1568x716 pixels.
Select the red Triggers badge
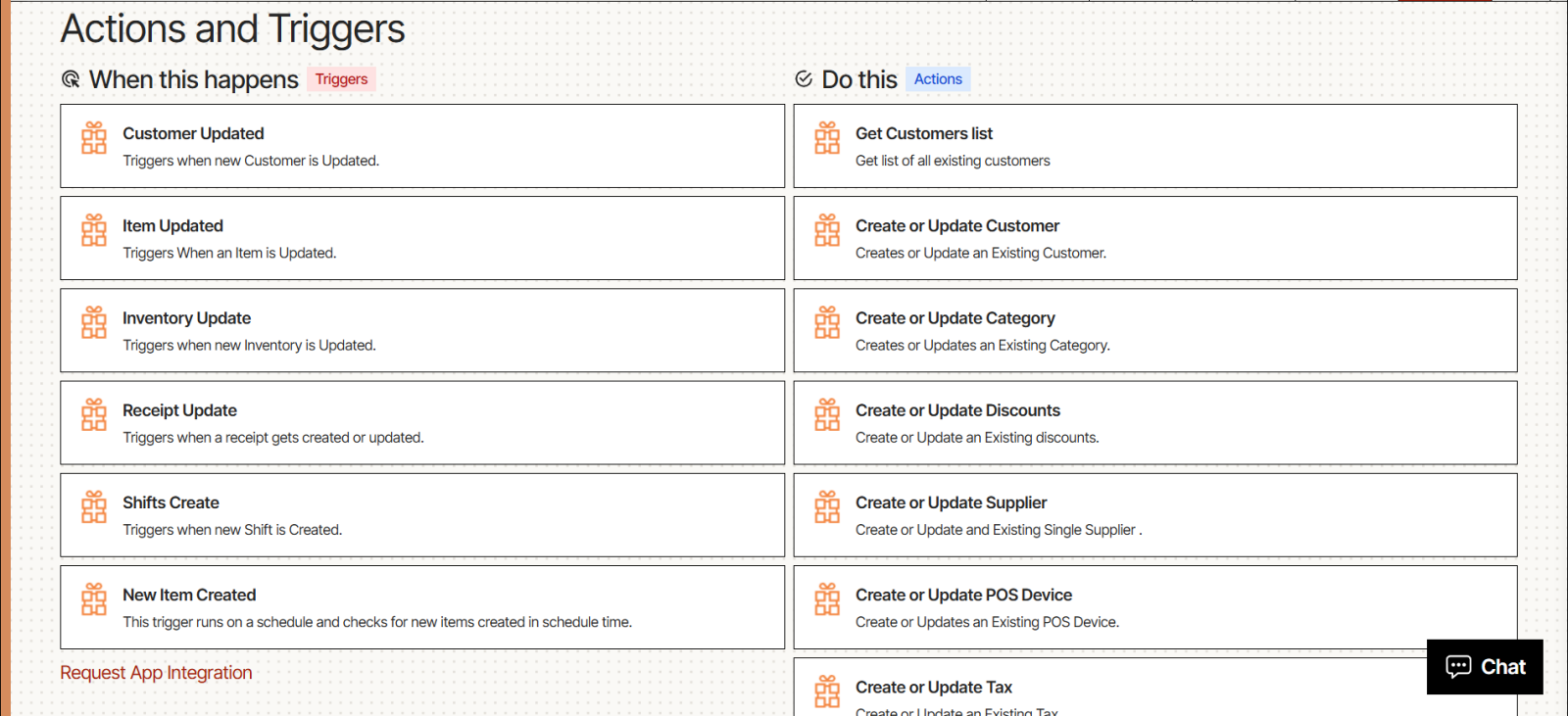341,79
